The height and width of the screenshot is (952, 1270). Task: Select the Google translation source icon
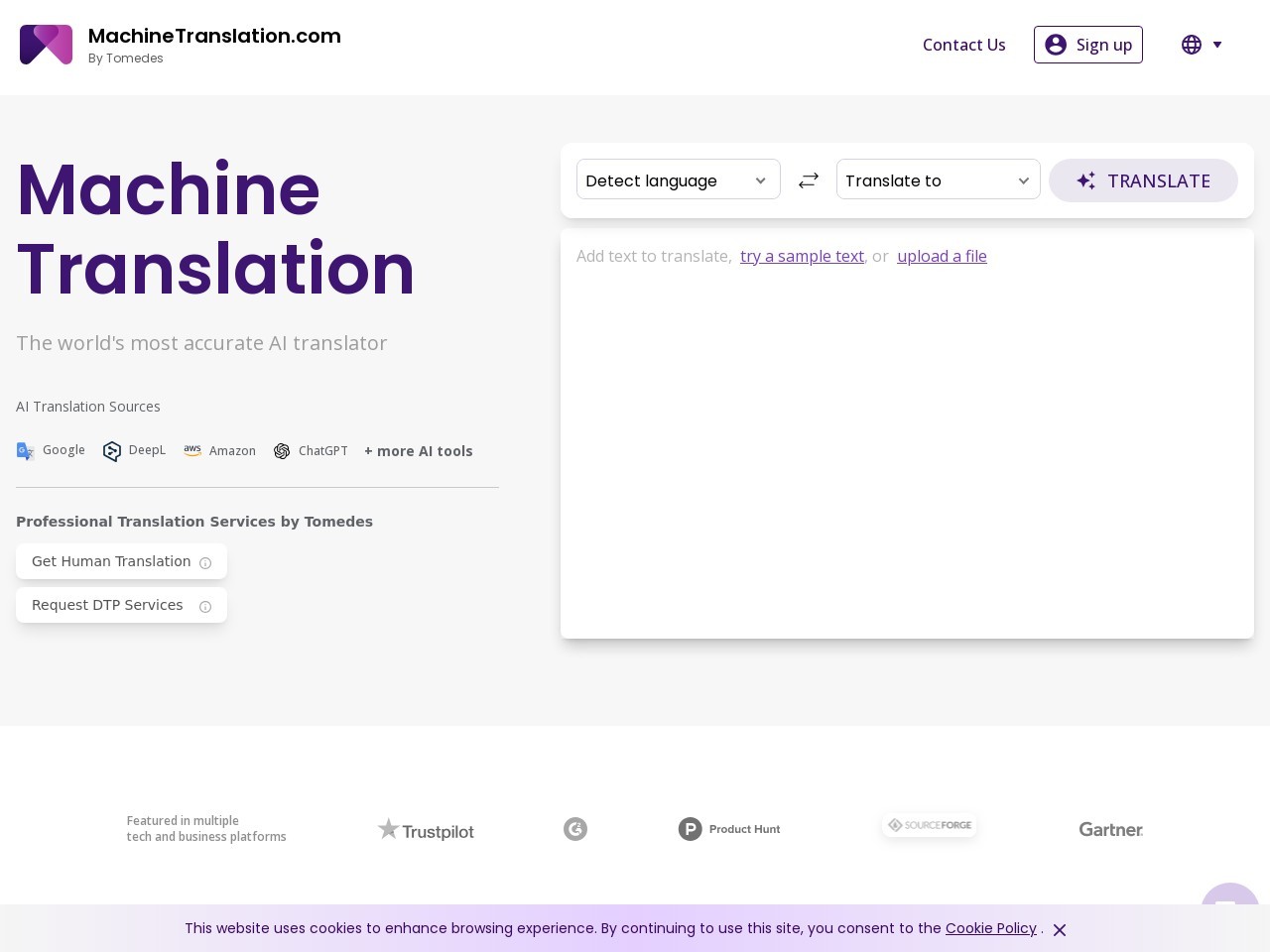point(26,451)
